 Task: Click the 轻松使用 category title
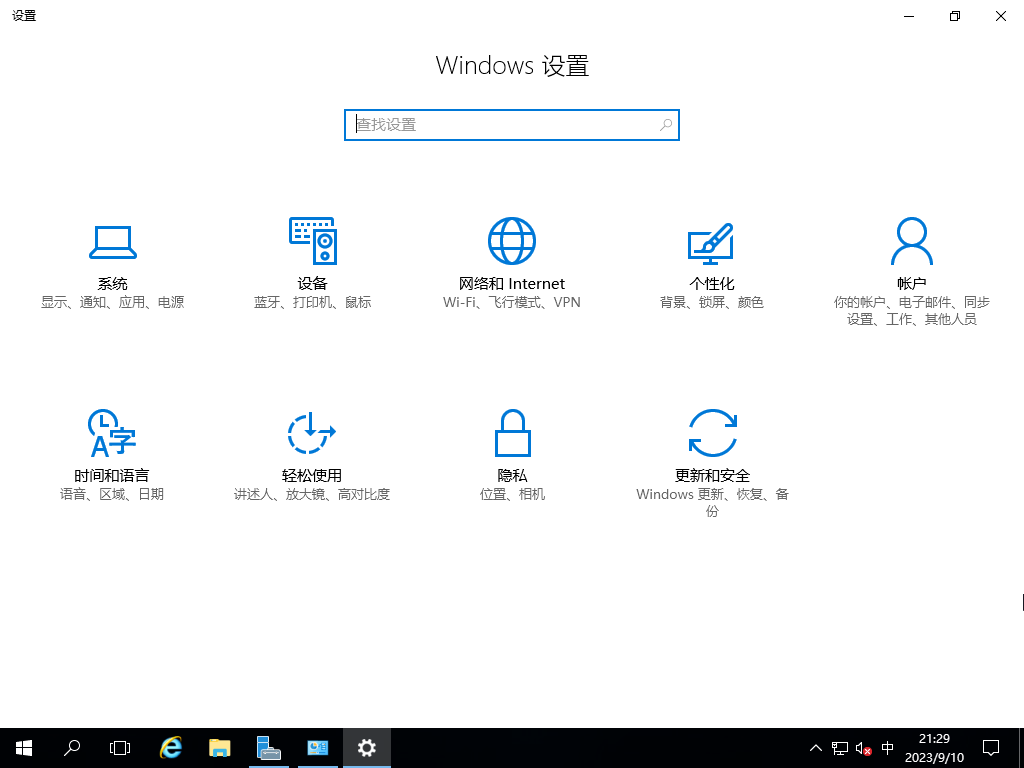coord(312,475)
